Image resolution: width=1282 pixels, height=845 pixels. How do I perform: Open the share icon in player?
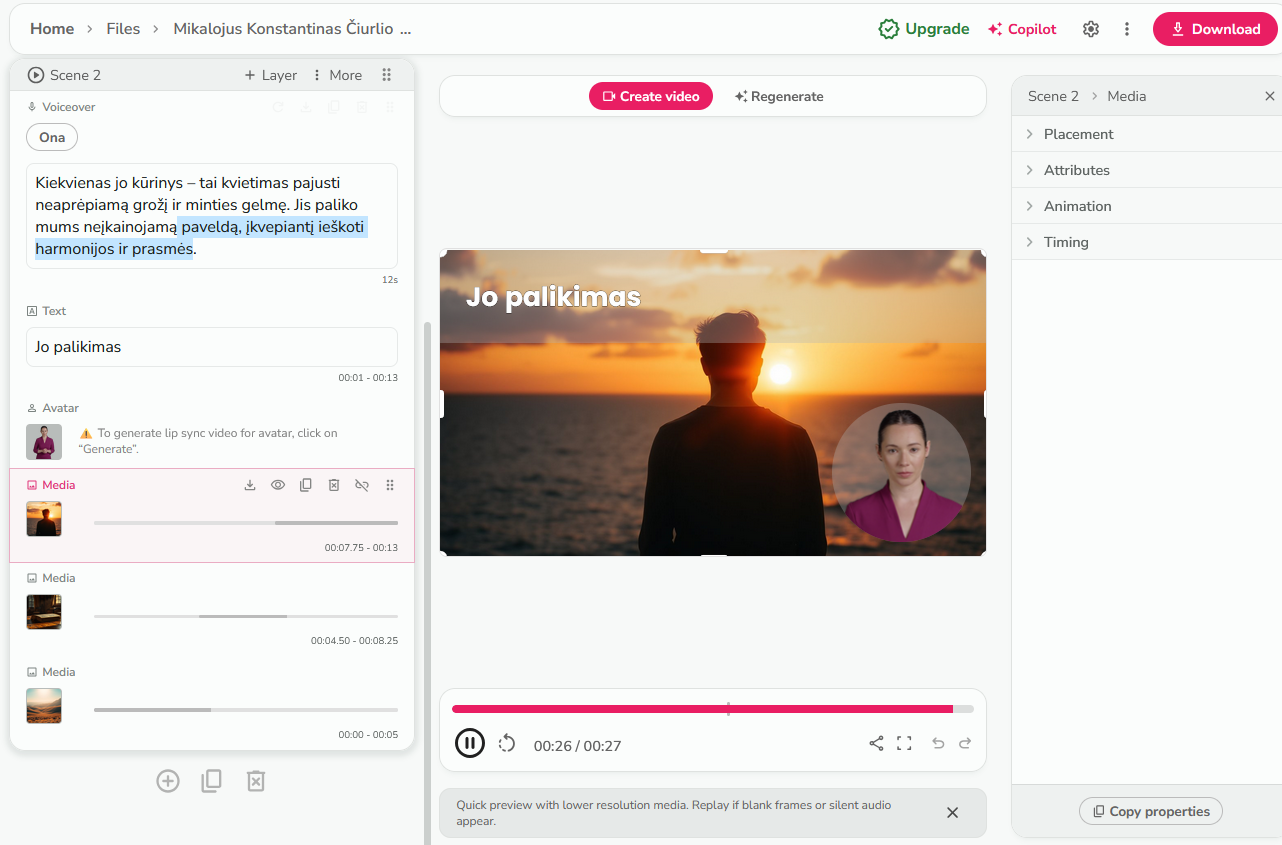(x=876, y=743)
